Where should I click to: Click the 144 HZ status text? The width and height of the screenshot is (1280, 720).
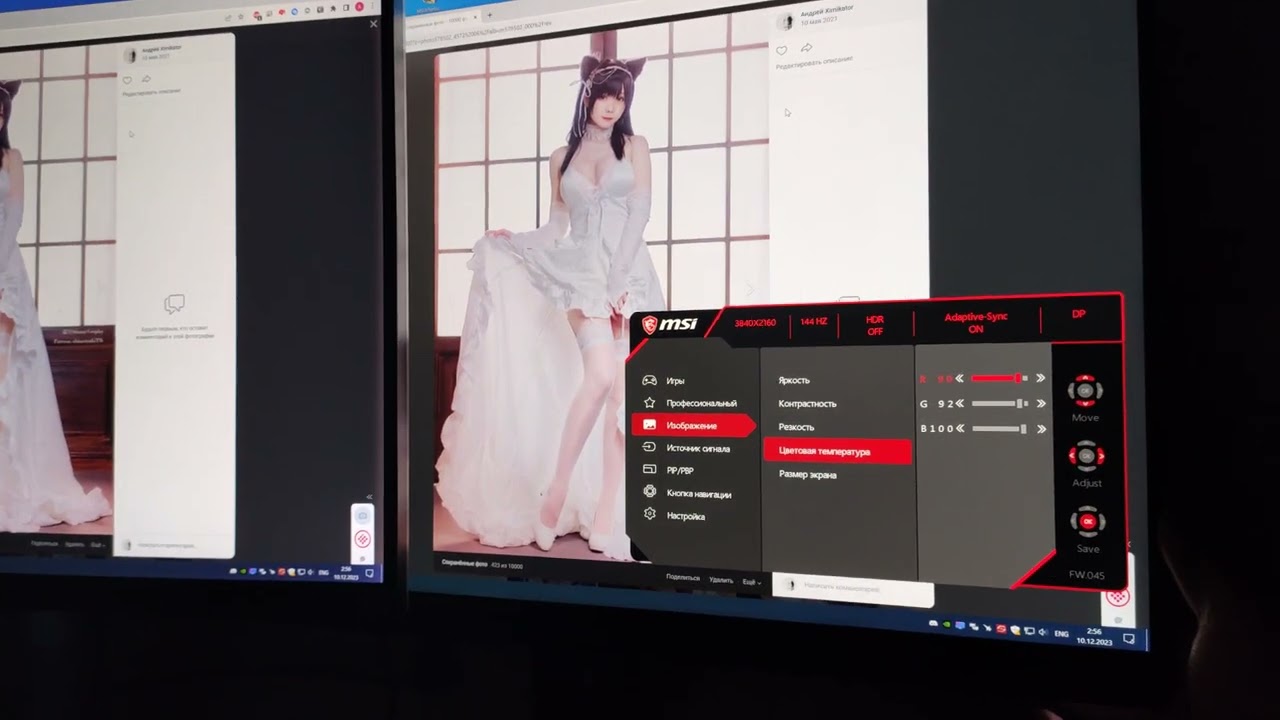pos(814,322)
